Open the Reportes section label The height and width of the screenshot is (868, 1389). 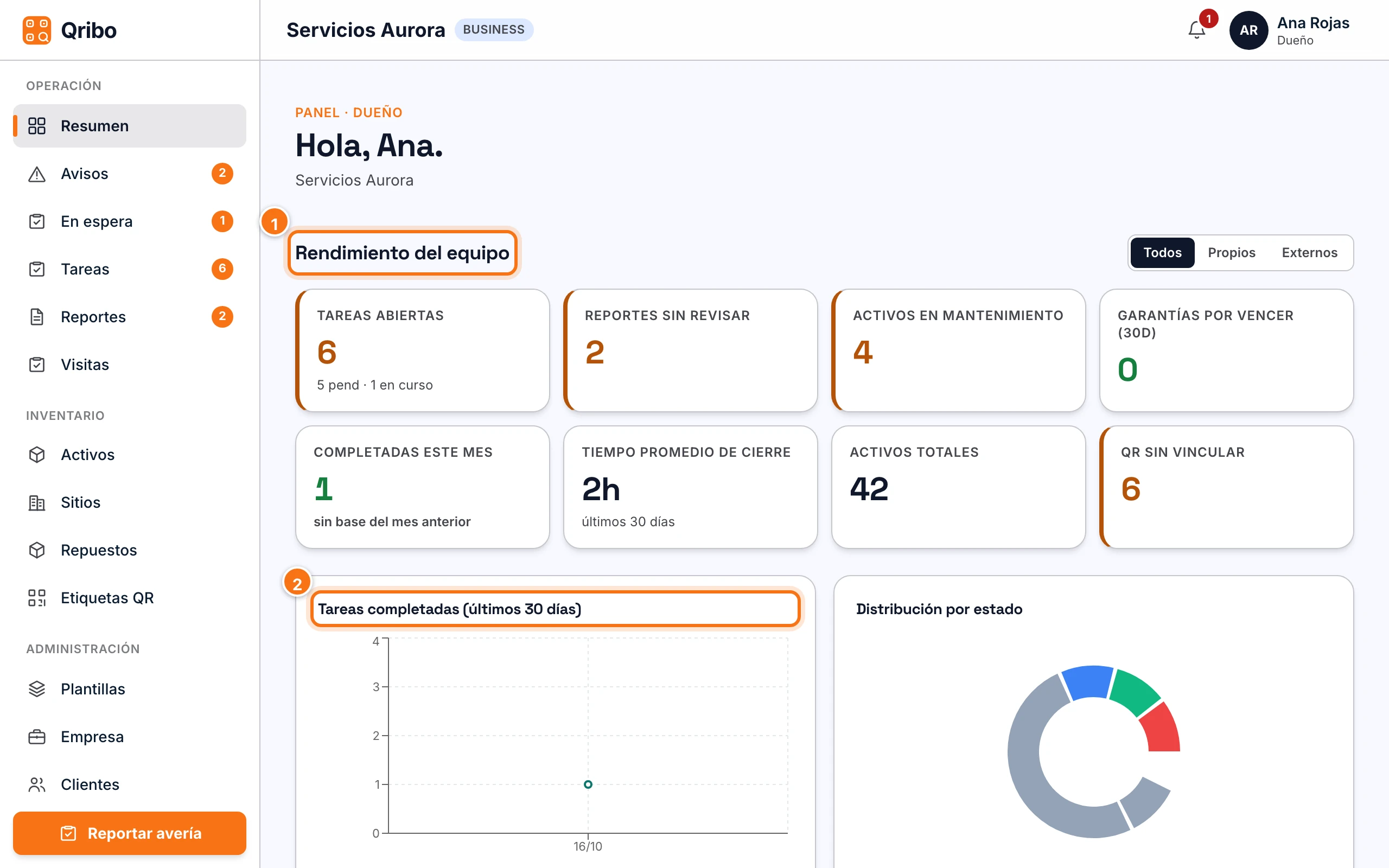(x=93, y=316)
